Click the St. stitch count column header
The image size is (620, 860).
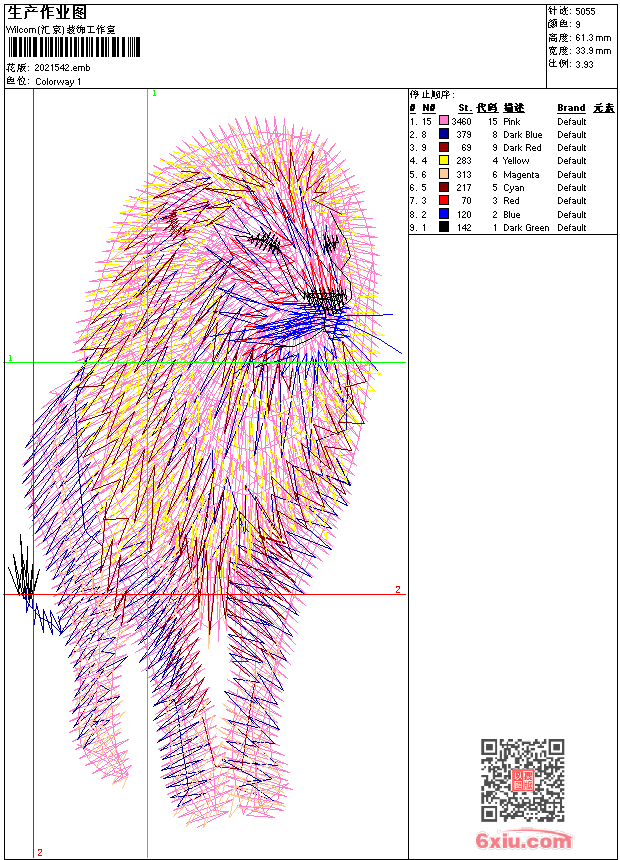(x=465, y=108)
